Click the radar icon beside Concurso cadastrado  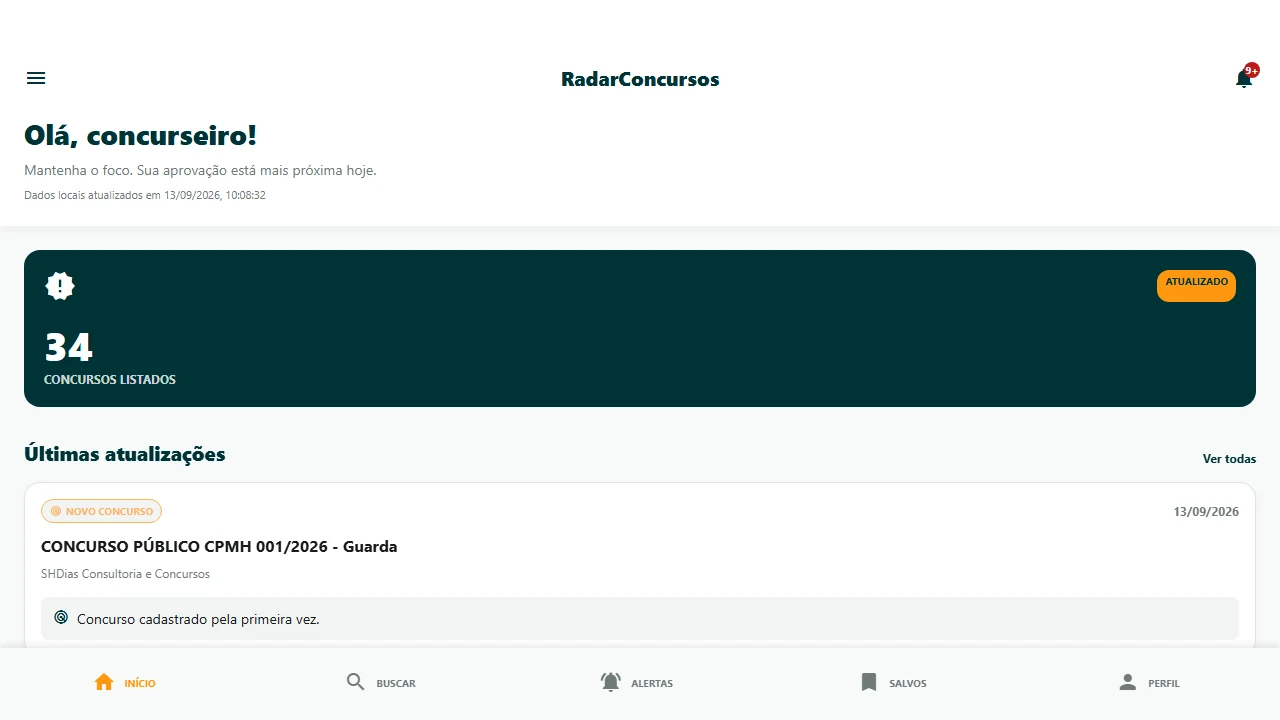click(61, 618)
